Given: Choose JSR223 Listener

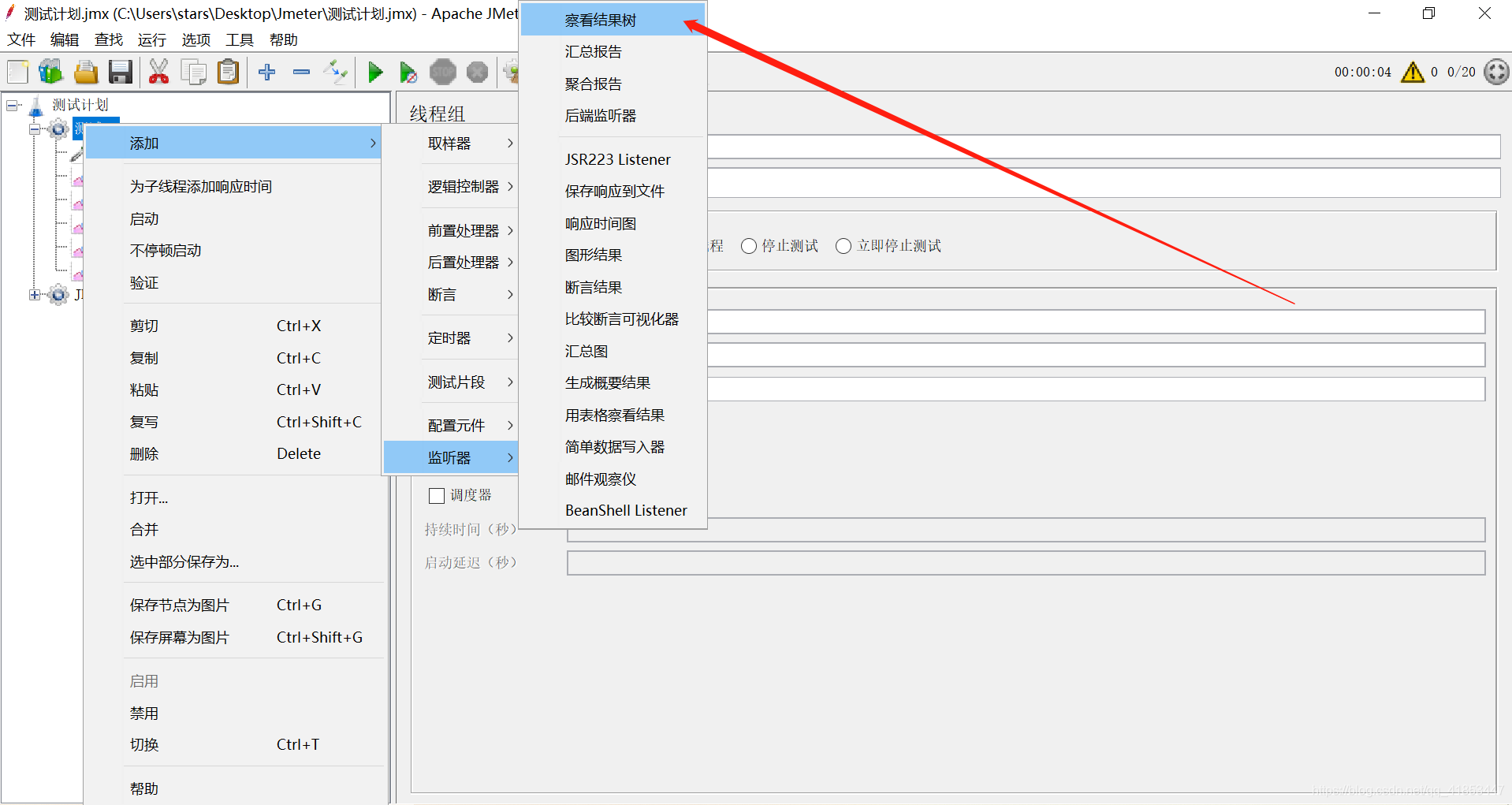Looking at the screenshot, I should click(613, 159).
